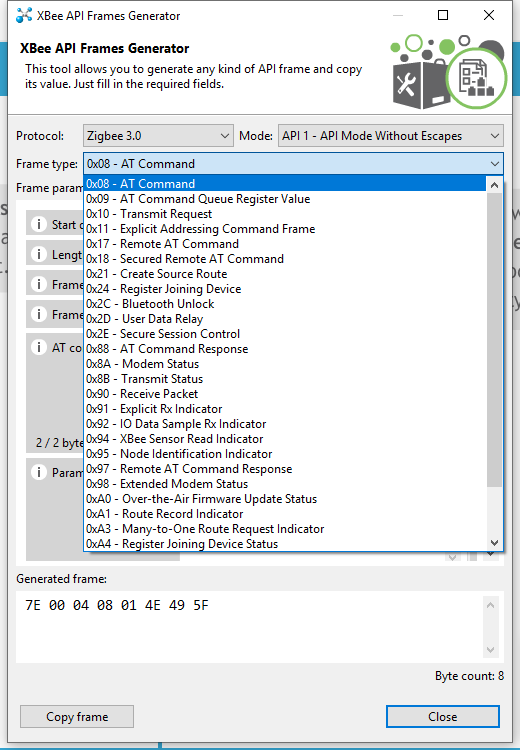Screen dimensions: 520x750
Task: Select 0x24 - Register Joining Device
Action: pyautogui.click(x=285, y=289)
